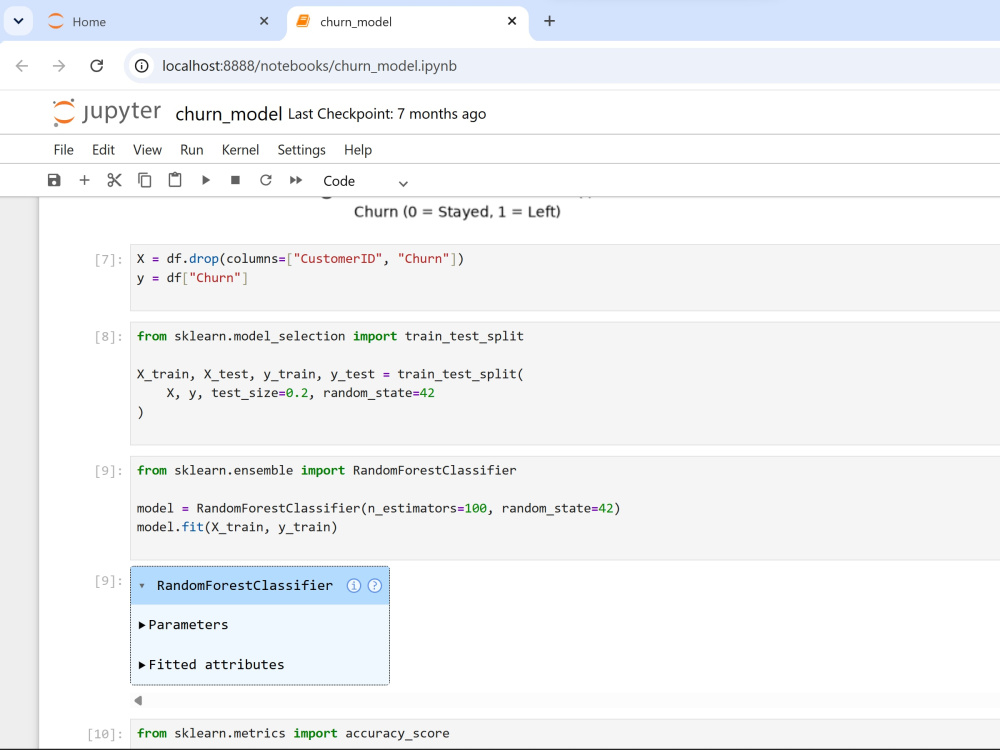
Task: Save the notebook with the floppy disk icon
Action: [54, 180]
